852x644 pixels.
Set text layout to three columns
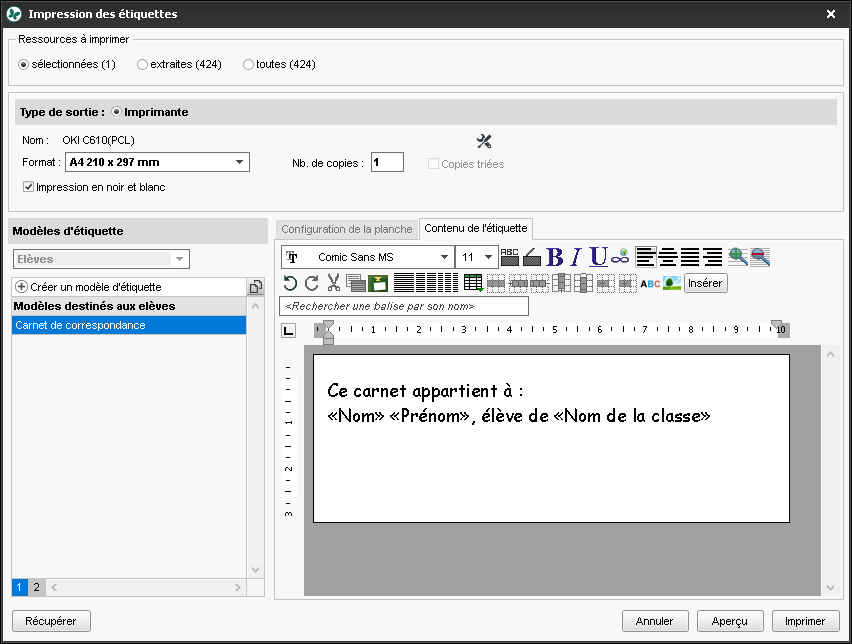tap(448, 283)
